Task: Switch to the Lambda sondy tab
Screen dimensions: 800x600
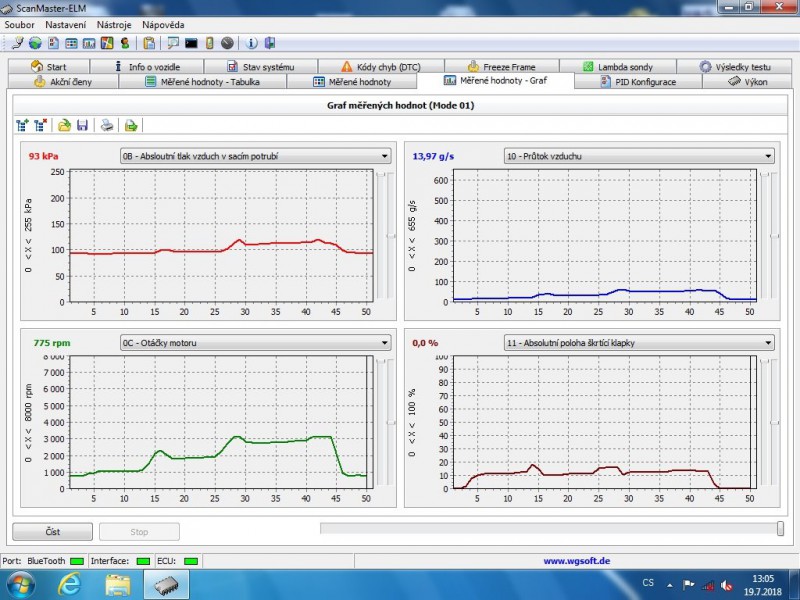Action: tap(616, 67)
